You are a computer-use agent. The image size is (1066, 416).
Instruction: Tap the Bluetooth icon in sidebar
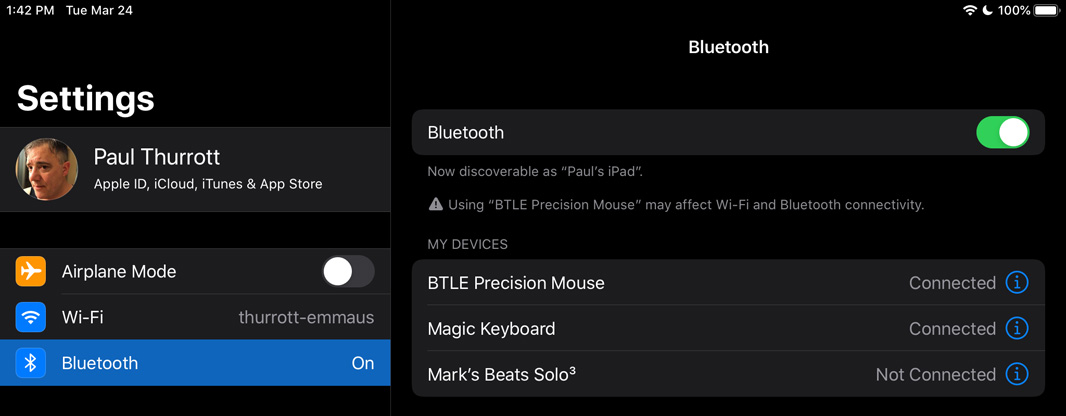tap(31, 363)
